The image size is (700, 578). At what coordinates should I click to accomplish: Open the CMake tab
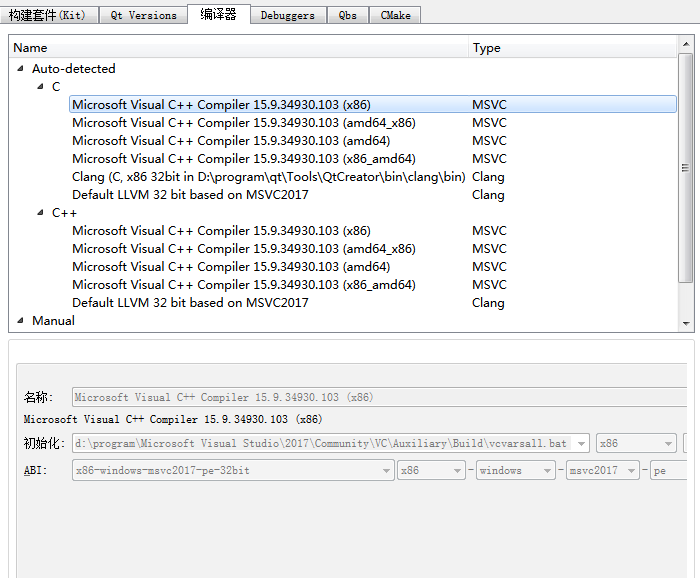tap(395, 15)
